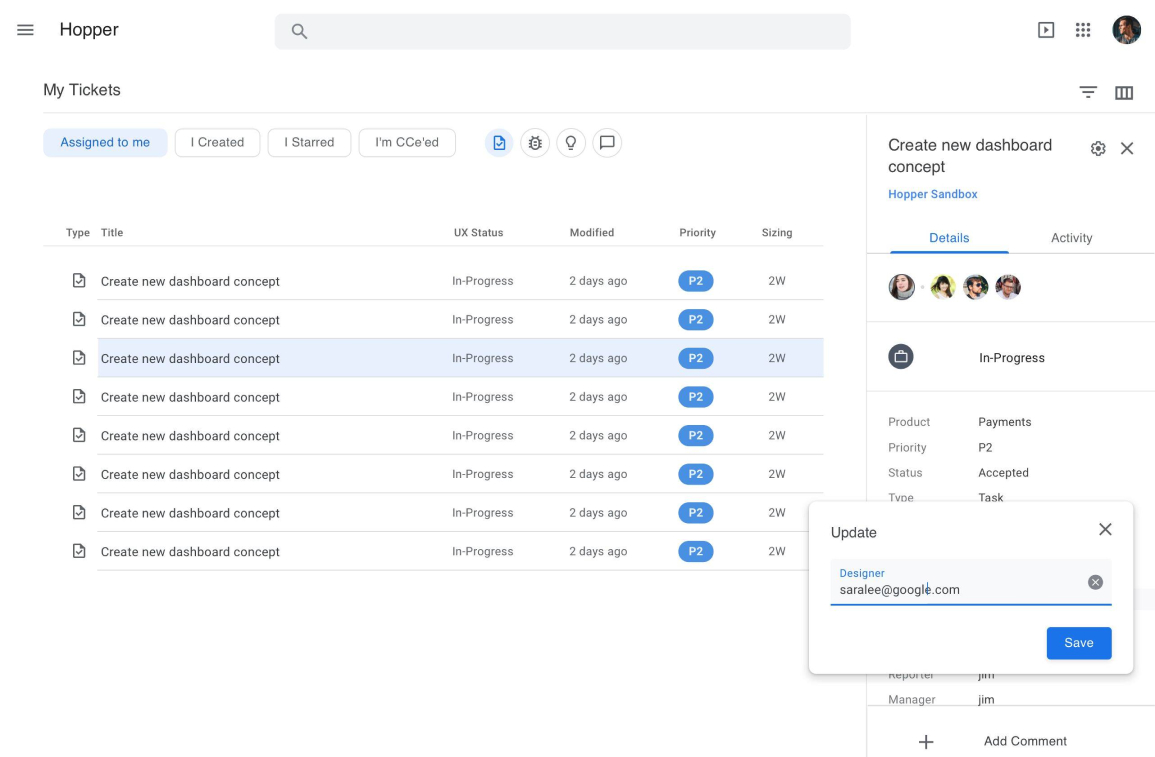Switch to the Activity tab

(x=1071, y=238)
